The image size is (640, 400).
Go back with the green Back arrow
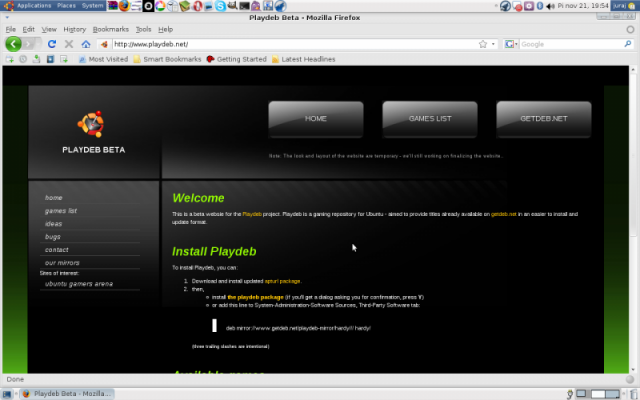pos(13,44)
